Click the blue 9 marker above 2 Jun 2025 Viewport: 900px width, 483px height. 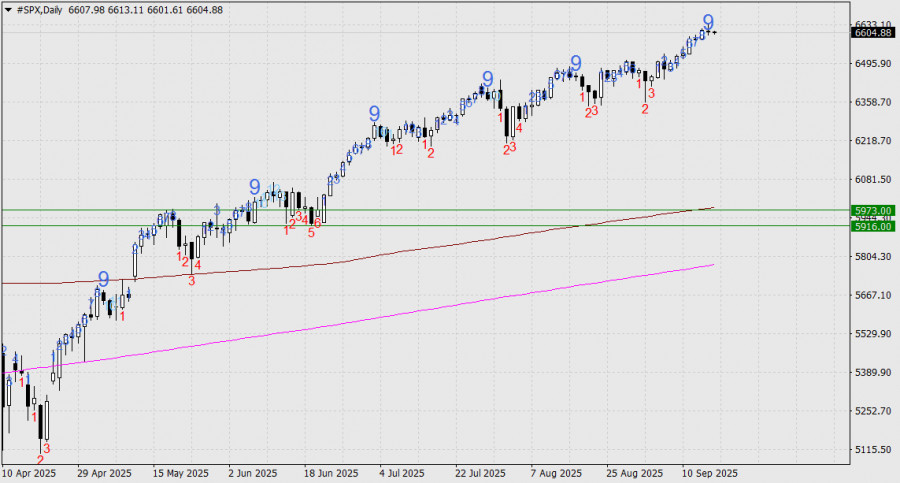click(254, 187)
